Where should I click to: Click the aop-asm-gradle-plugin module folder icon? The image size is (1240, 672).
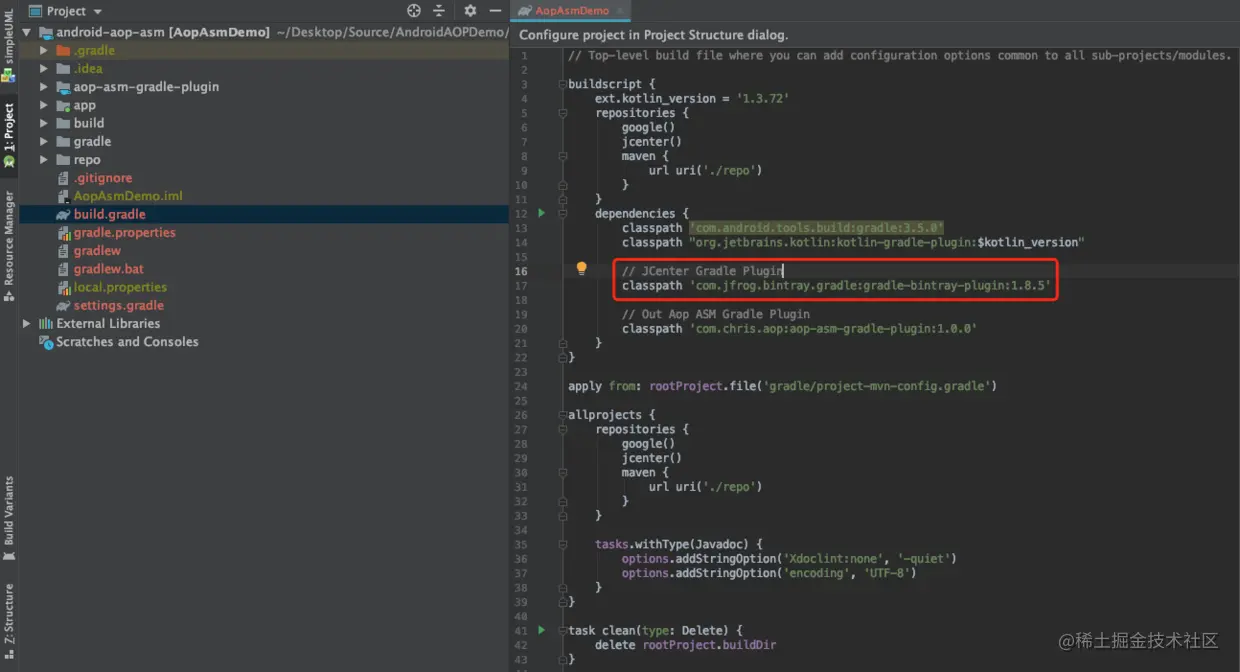pos(63,87)
